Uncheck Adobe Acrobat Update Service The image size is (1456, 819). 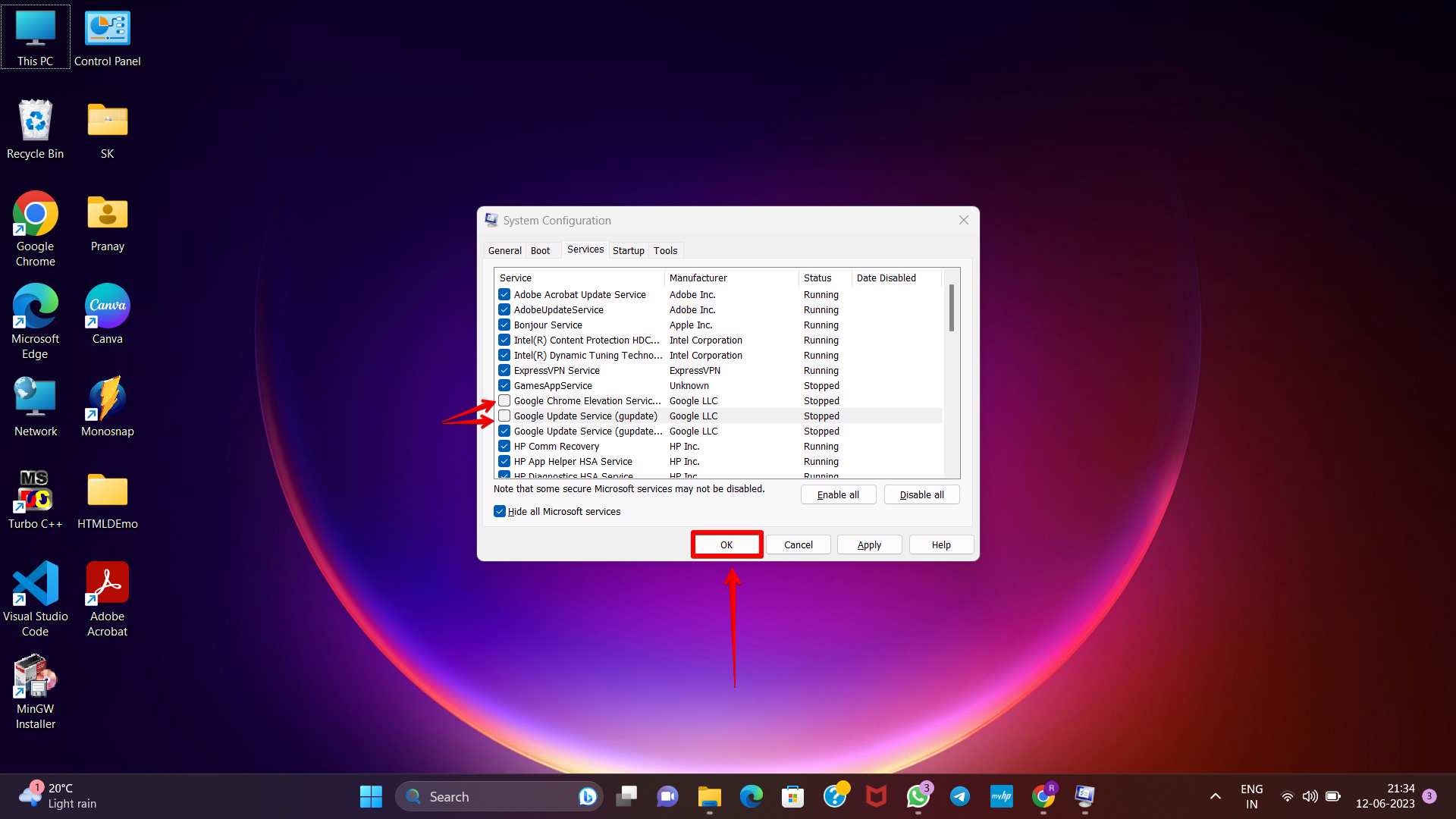pyautogui.click(x=504, y=294)
